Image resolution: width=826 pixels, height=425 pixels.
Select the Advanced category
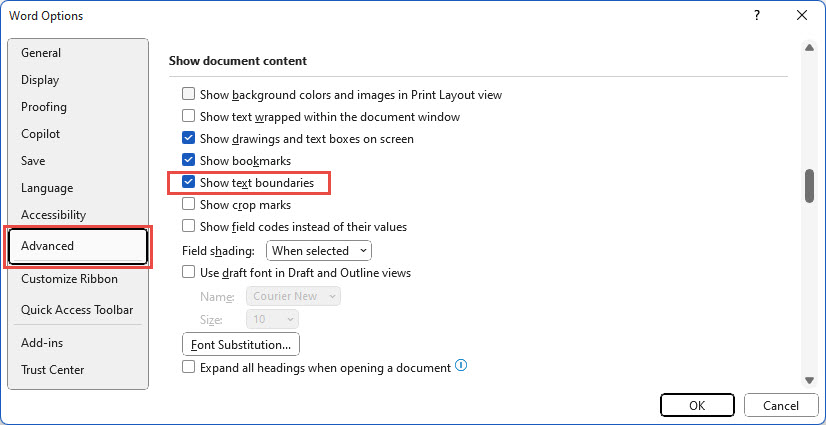point(78,246)
